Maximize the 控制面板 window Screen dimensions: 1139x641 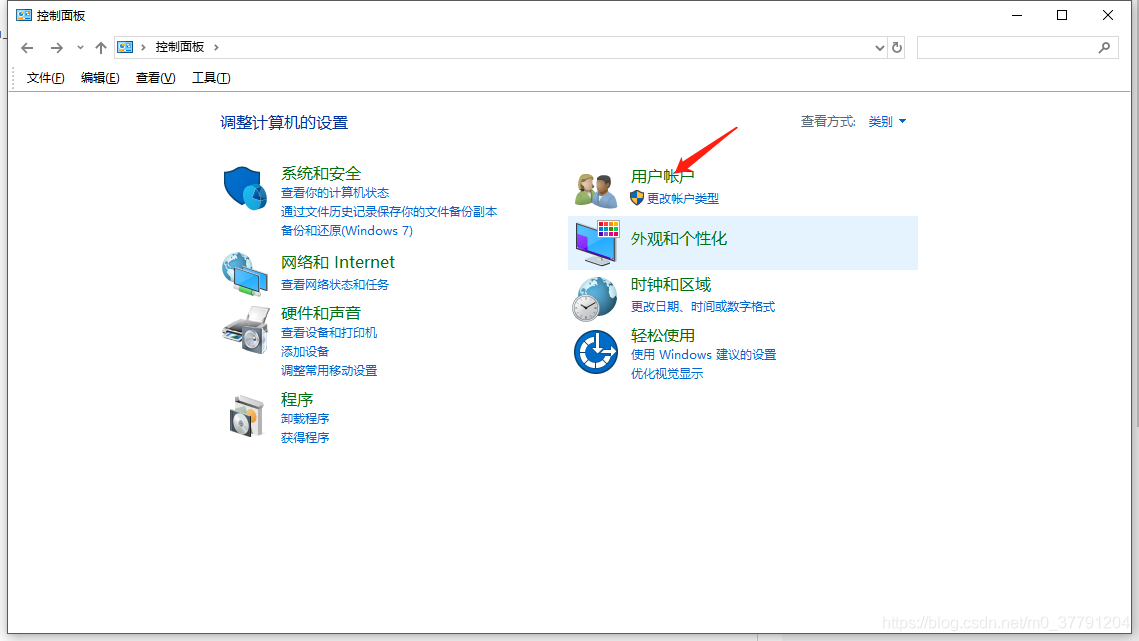point(1062,15)
